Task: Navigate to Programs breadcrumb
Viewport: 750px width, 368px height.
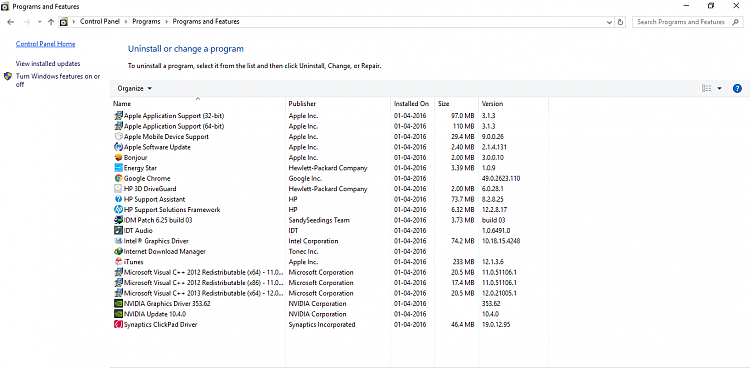Action: coord(146,22)
